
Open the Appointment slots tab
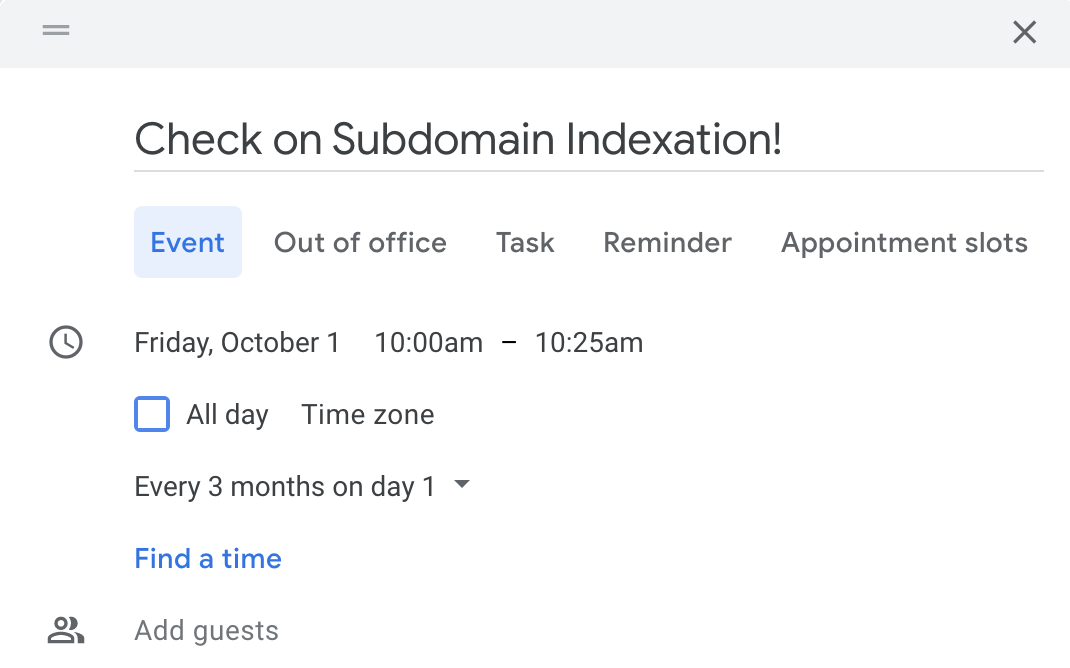(x=904, y=243)
